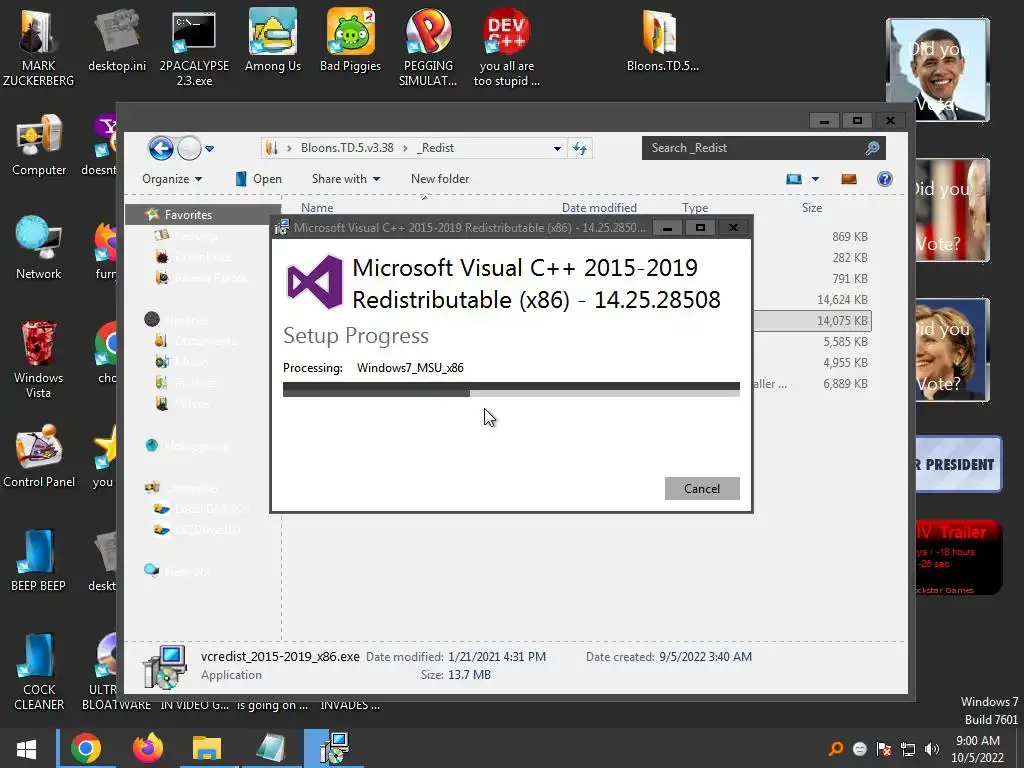Open the Action Center flag tray icon

(x=884, y=750)
